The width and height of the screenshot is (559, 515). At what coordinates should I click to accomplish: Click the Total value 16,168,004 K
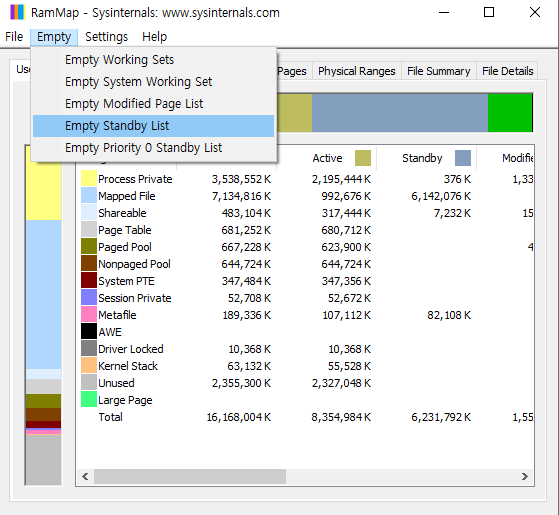tap(239, 417)
